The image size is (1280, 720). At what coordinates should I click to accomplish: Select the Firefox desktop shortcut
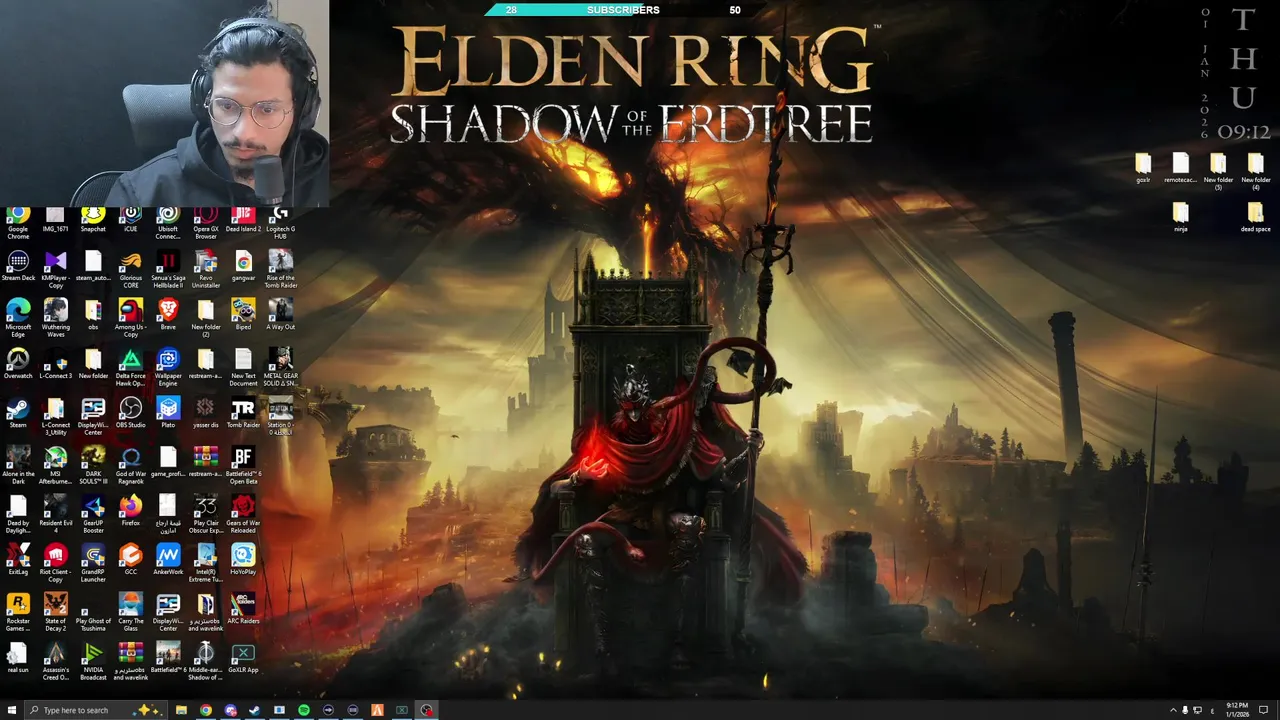(x=130, y=512)
